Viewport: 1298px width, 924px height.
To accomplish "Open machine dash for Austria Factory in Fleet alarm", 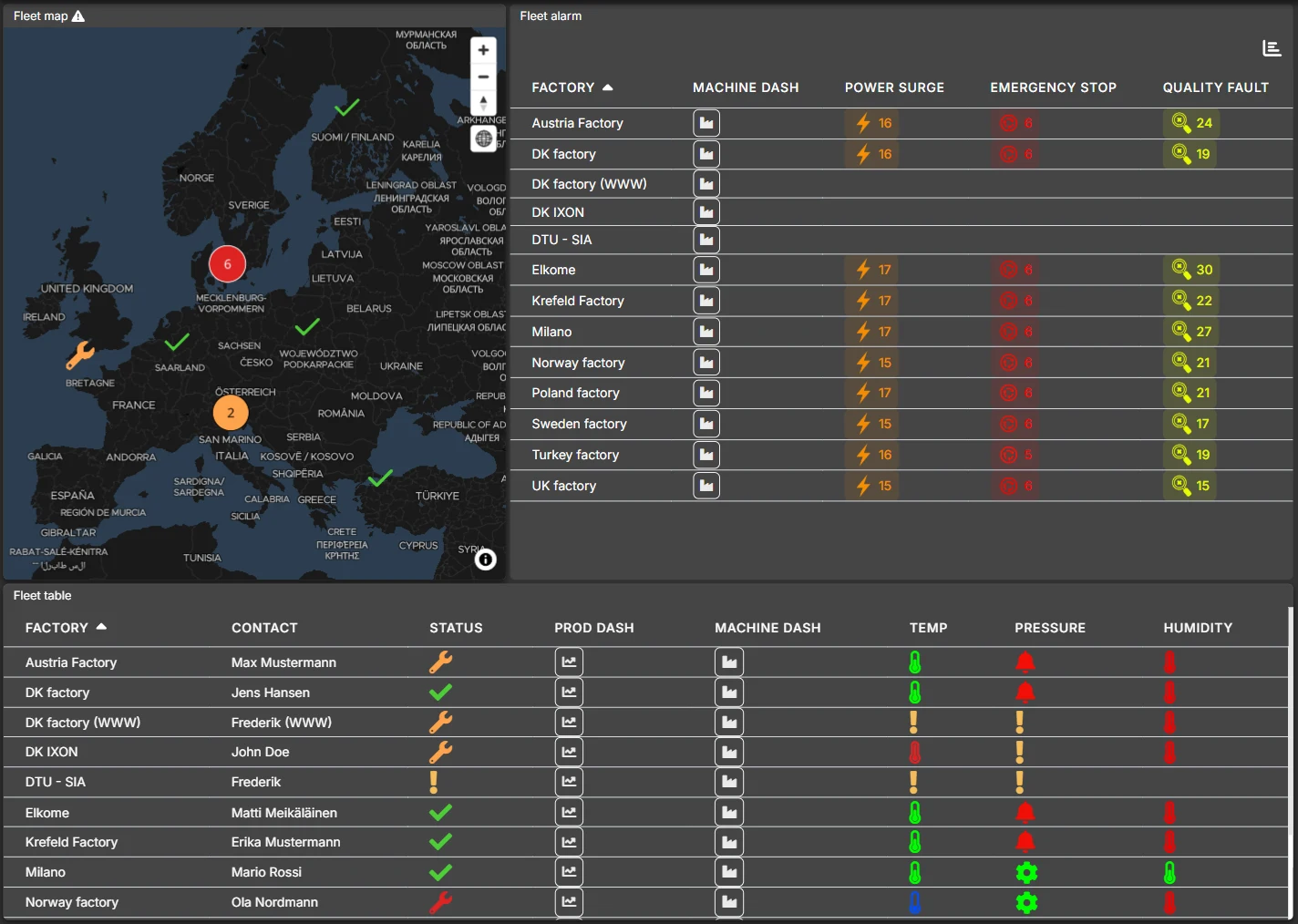I will pyautogui.click(x=706, y=123).
